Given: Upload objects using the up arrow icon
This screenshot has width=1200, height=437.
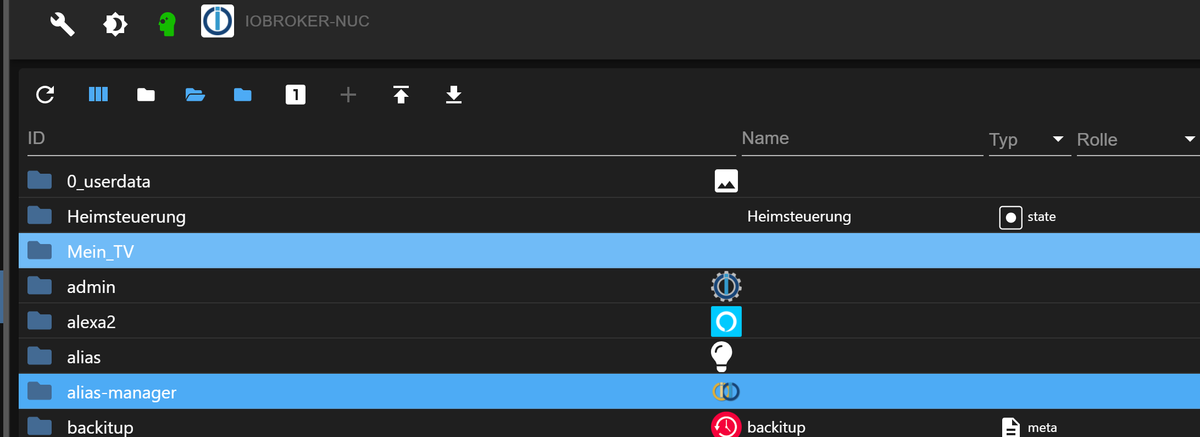Looking at the screenshot, I should point(400,95).
